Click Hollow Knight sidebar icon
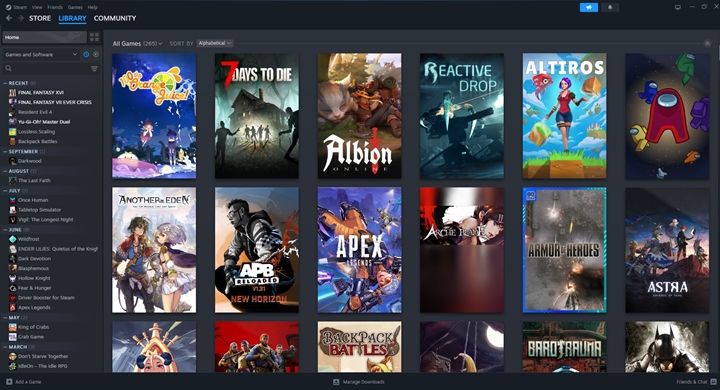The width and height of the screenshot is (720, 390). pos(12,278)
